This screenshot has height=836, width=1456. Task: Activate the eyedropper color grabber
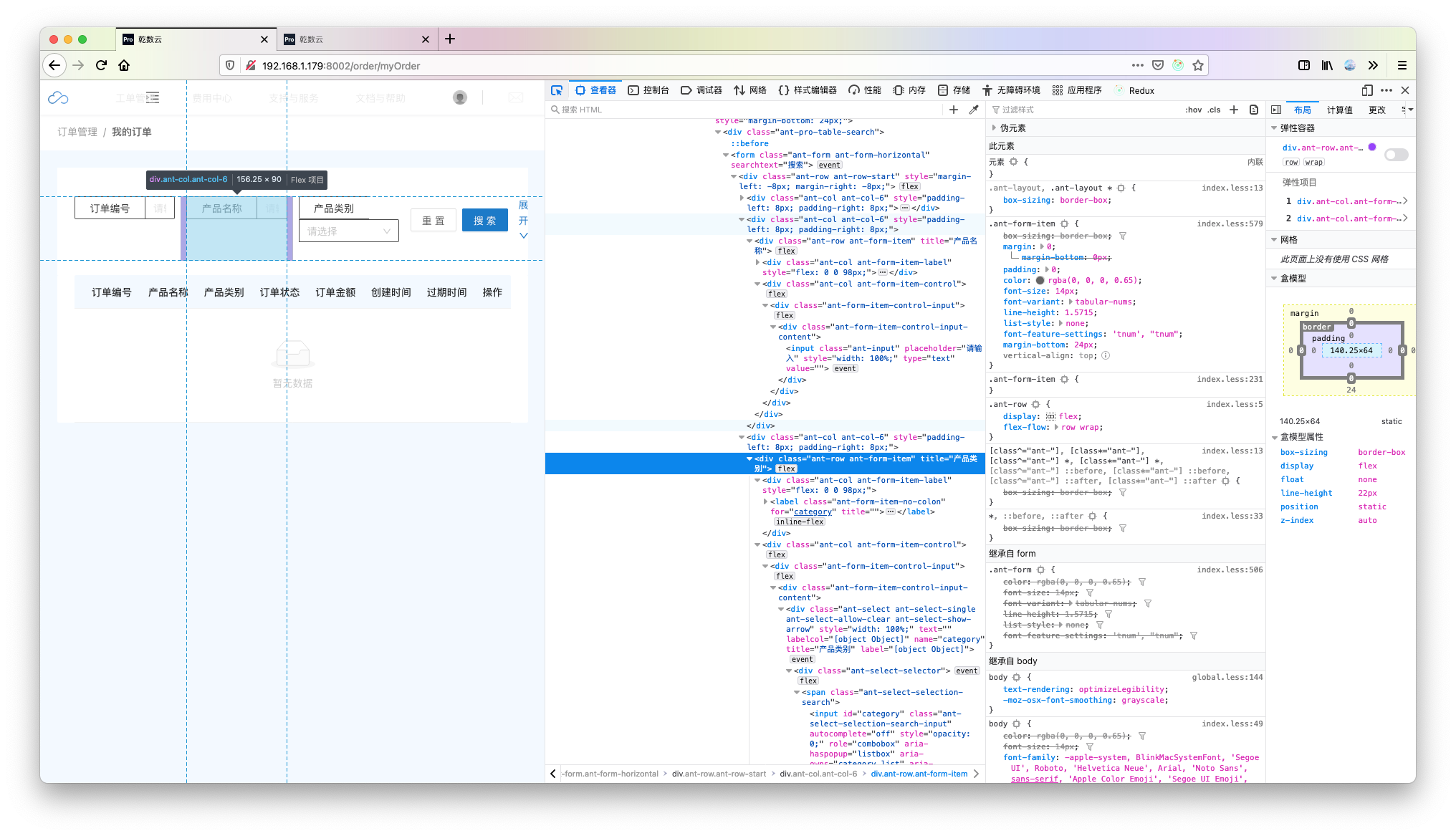974,110
